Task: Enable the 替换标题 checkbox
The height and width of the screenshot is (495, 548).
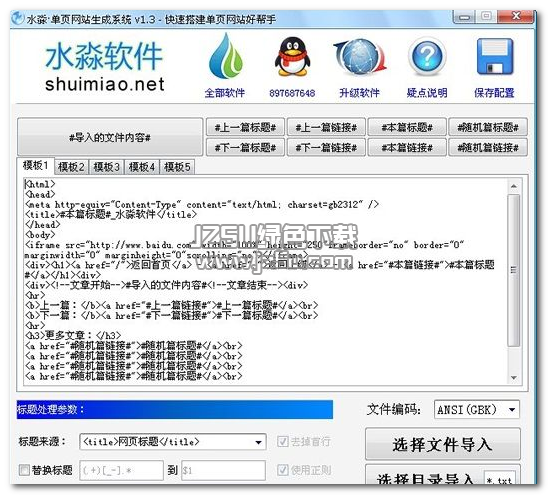Action: (x=24, y=470)
